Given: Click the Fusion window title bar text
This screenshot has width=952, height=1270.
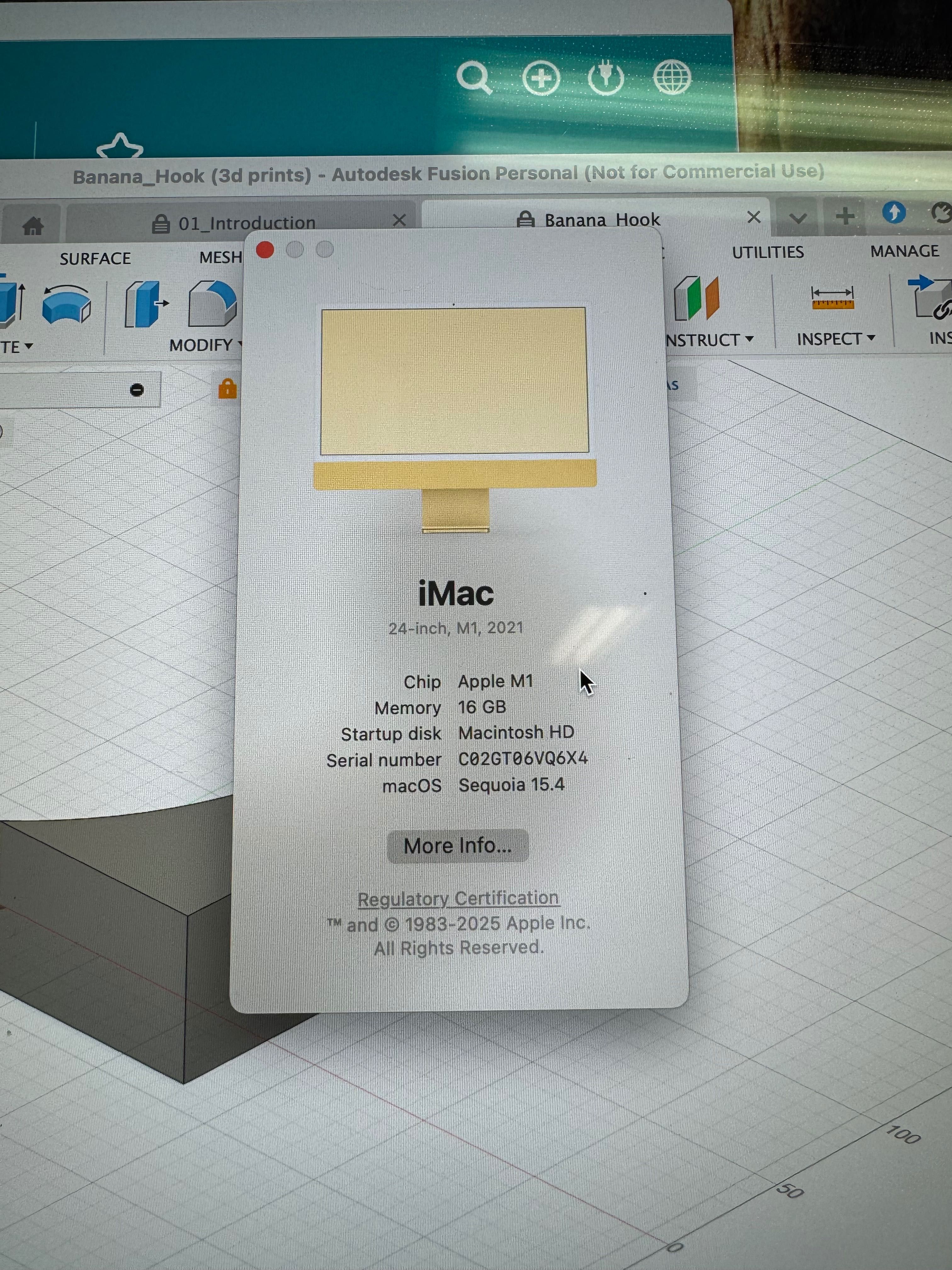Looking at the screenshot, I should 448,174.
